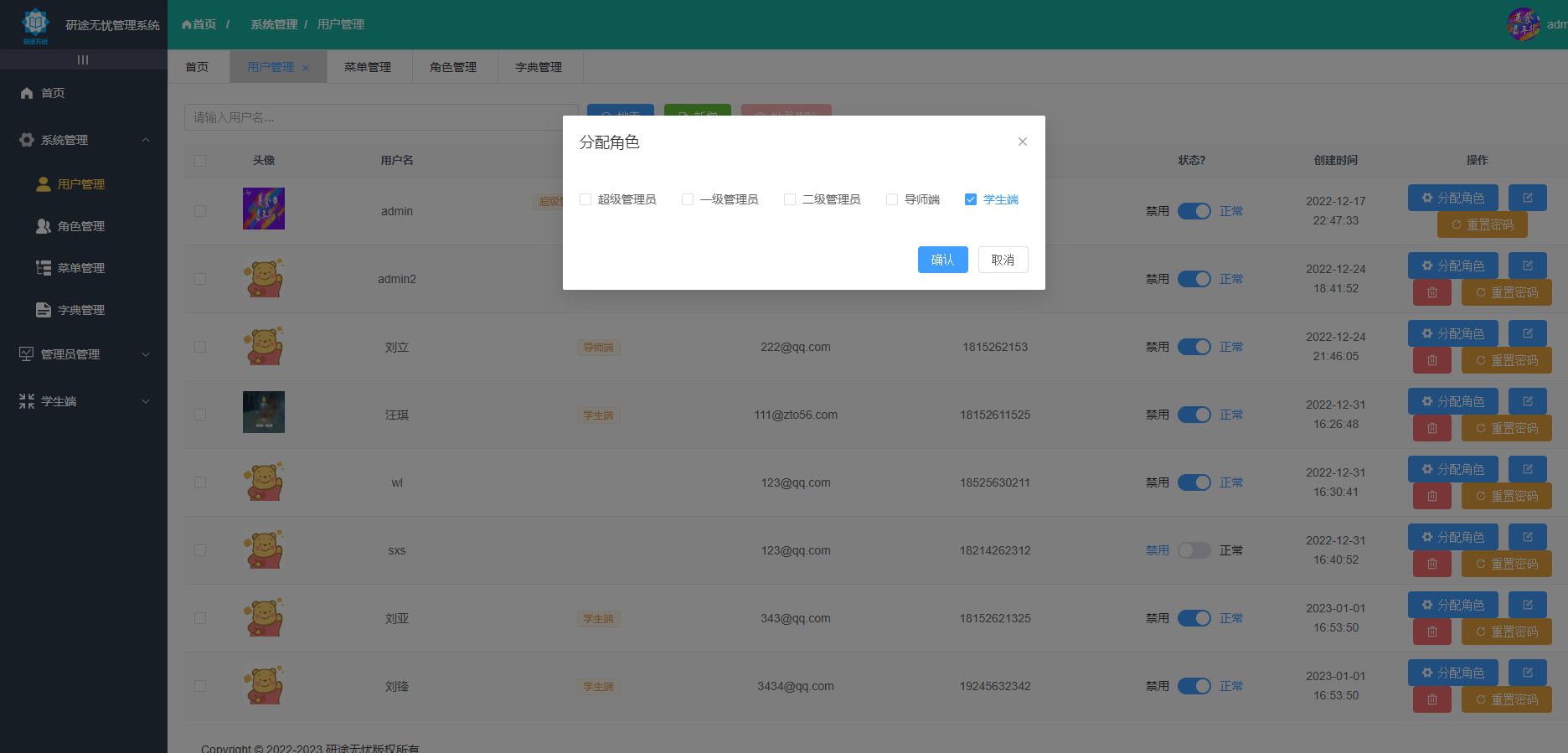
Task: Toggle status switch for wl user
Action: (x=1194, y=482)
